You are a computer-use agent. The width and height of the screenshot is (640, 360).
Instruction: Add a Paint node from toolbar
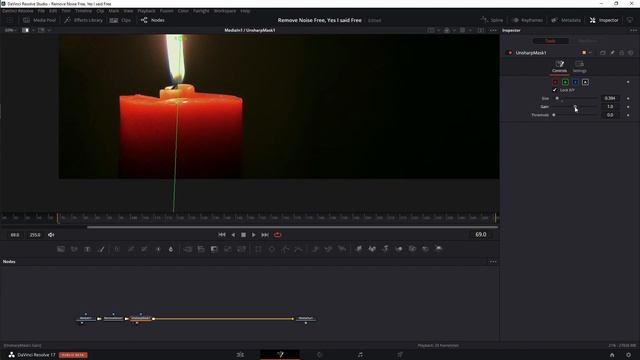[x=101, y=249]
